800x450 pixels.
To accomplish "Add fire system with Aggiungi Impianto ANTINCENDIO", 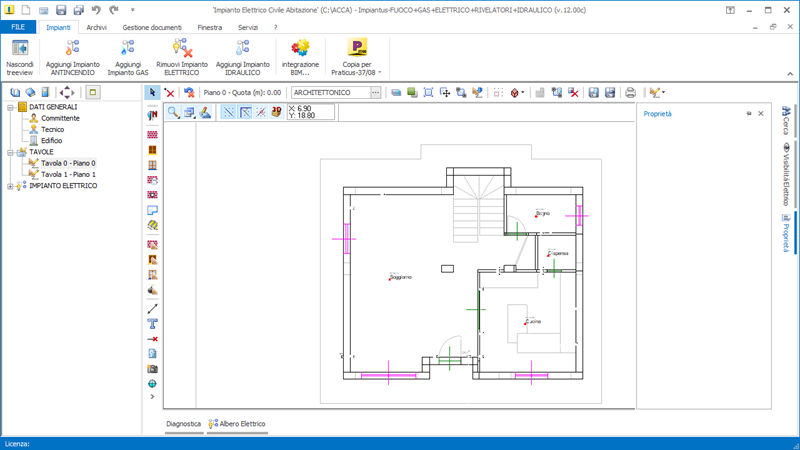I will [x=73, y=57].
